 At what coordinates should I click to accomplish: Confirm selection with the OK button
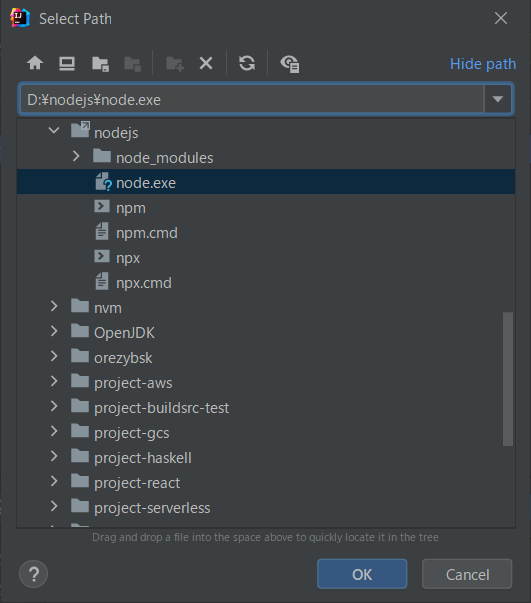click(362, 574)
